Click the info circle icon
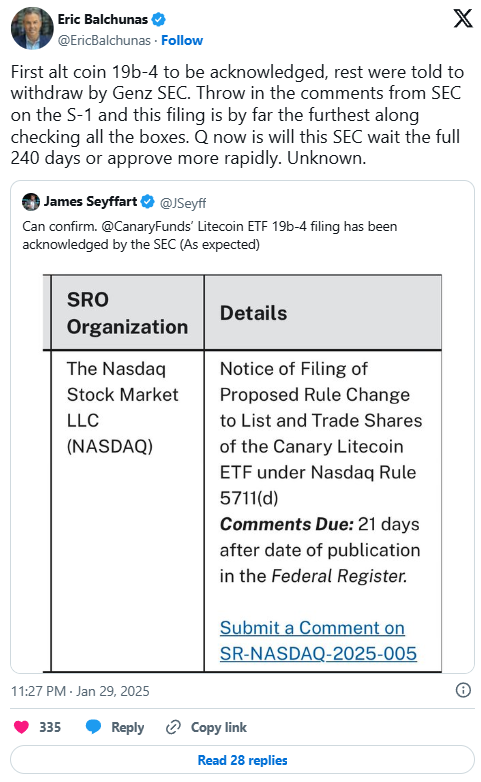Image resolution: width=481 pixels, height=782 pixels. point(463,690)
